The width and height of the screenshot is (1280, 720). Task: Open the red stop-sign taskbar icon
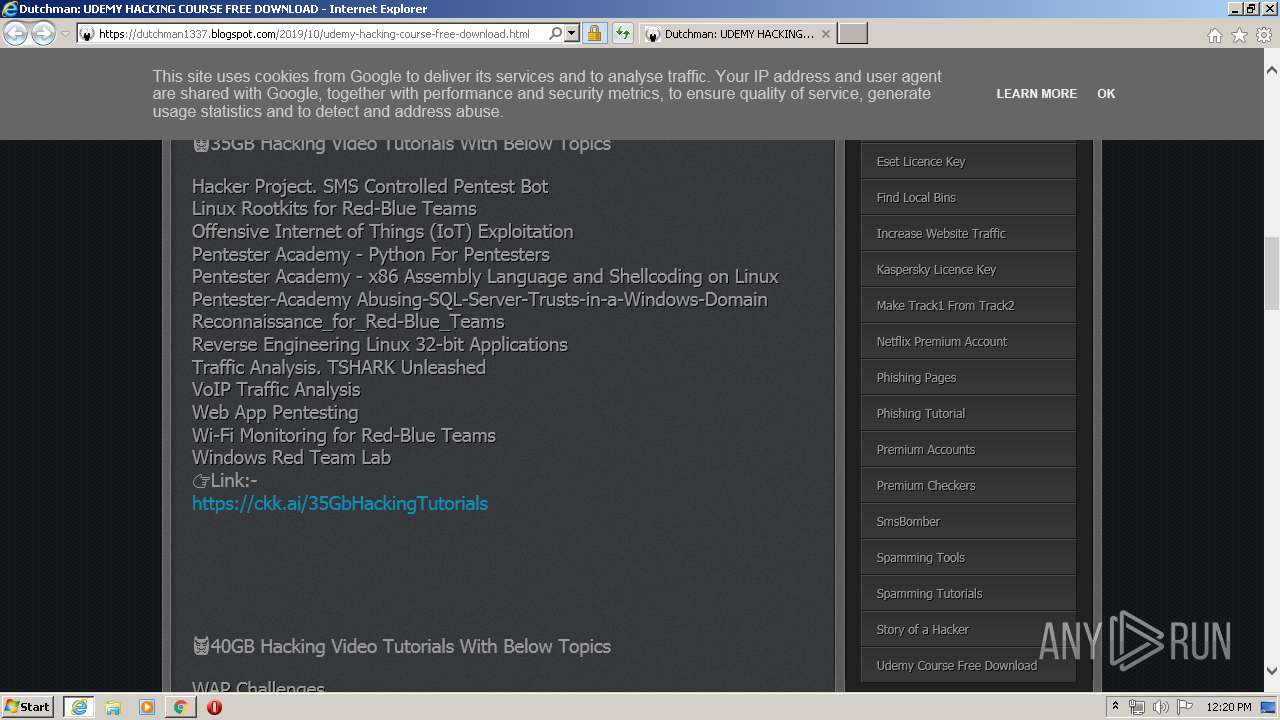coord(214,707)
